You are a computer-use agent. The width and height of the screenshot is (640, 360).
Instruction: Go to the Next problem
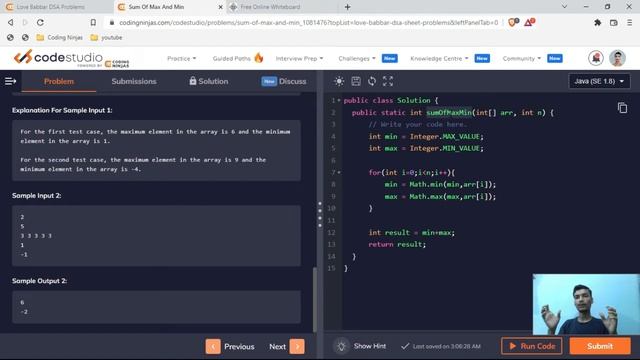point(287,347)
